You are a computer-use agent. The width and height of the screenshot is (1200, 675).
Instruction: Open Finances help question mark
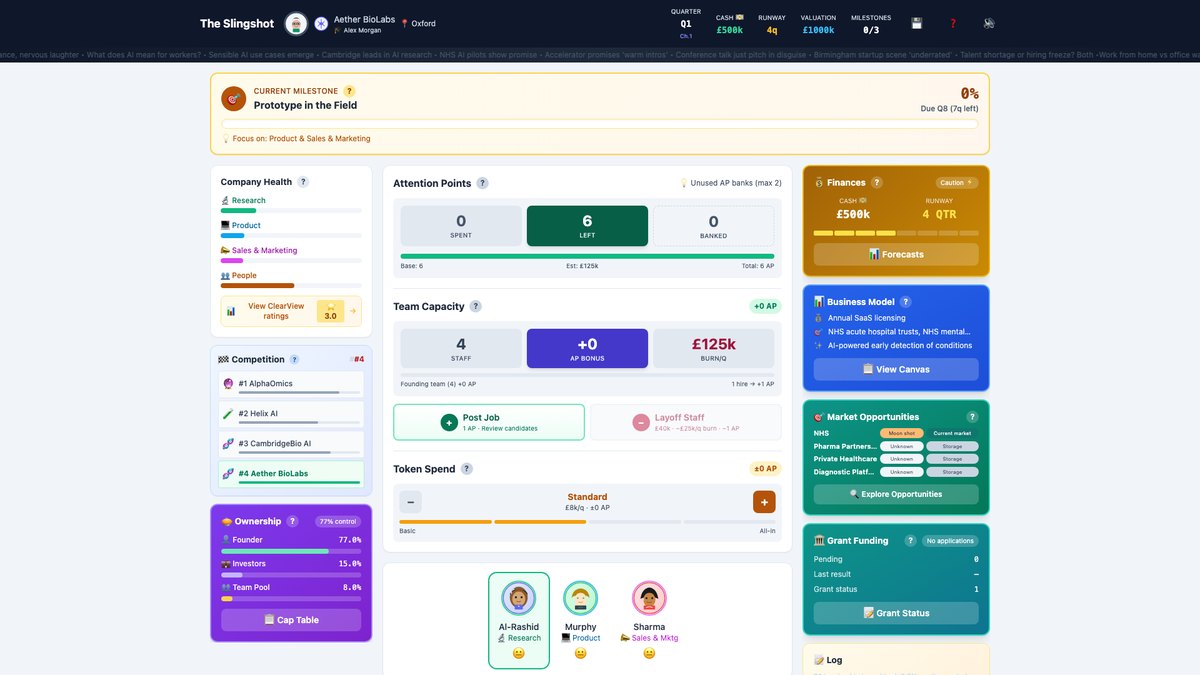coord(876,182)
